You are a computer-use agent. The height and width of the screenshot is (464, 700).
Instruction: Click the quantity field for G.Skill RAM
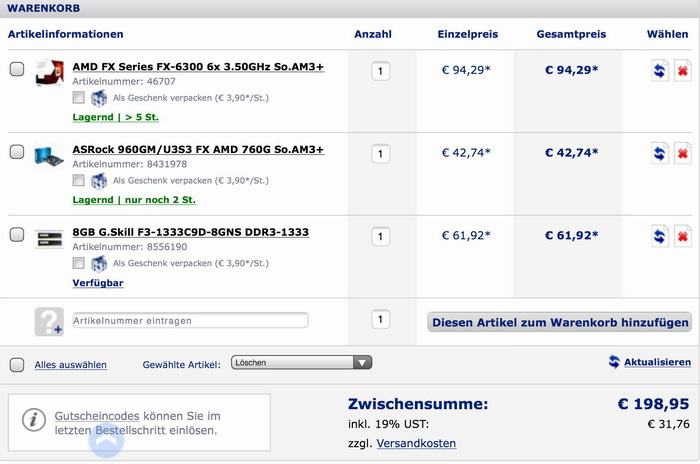coord(381,237)
